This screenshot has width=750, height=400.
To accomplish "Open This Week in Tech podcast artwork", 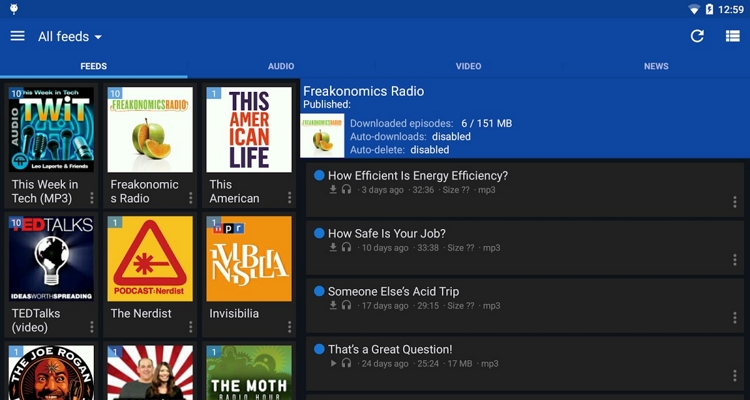I will point(51,129).
